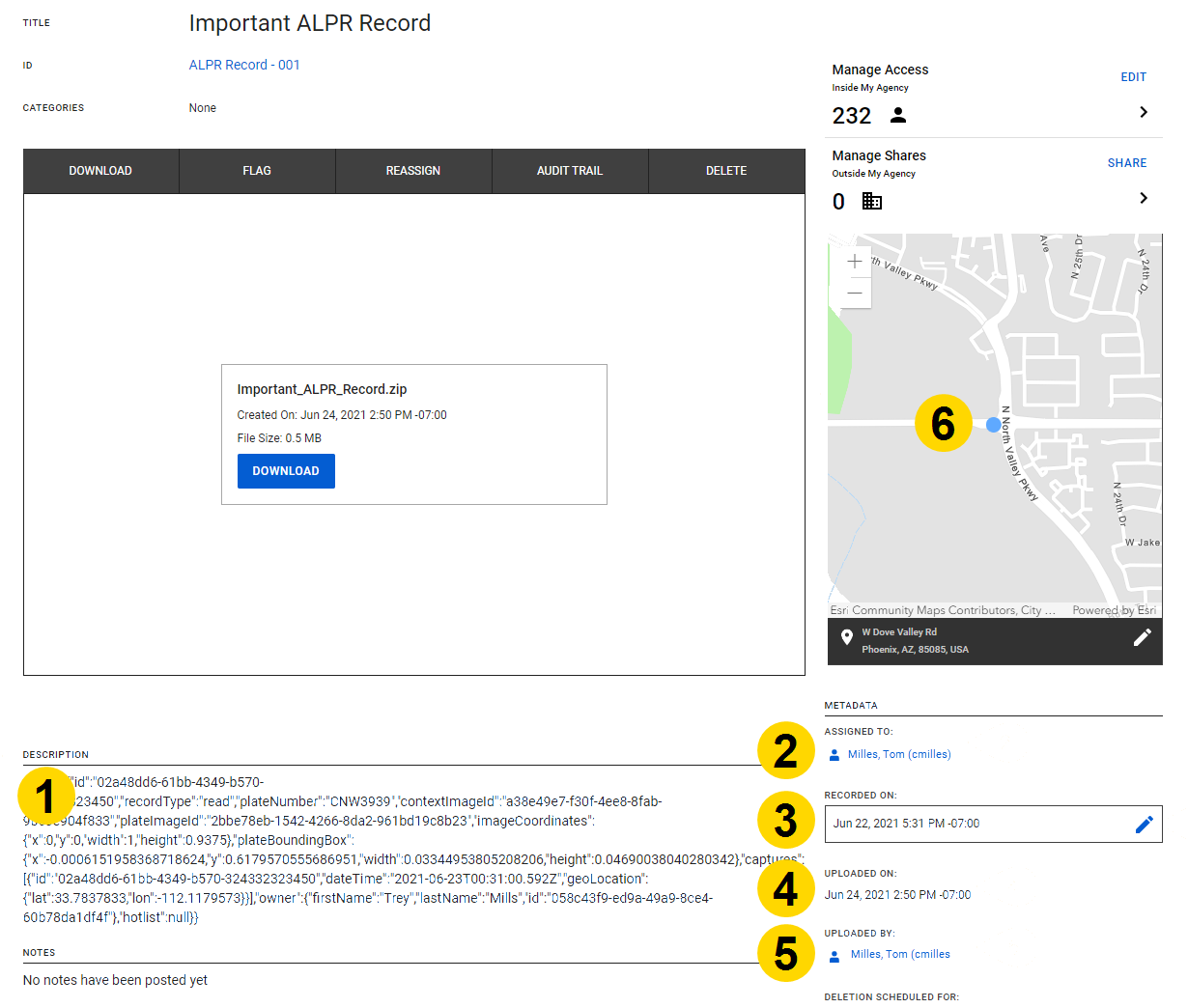Edit the W Dove Valley Rd address
Screen dimensions: 1188x1008
tap(1143, 637)
